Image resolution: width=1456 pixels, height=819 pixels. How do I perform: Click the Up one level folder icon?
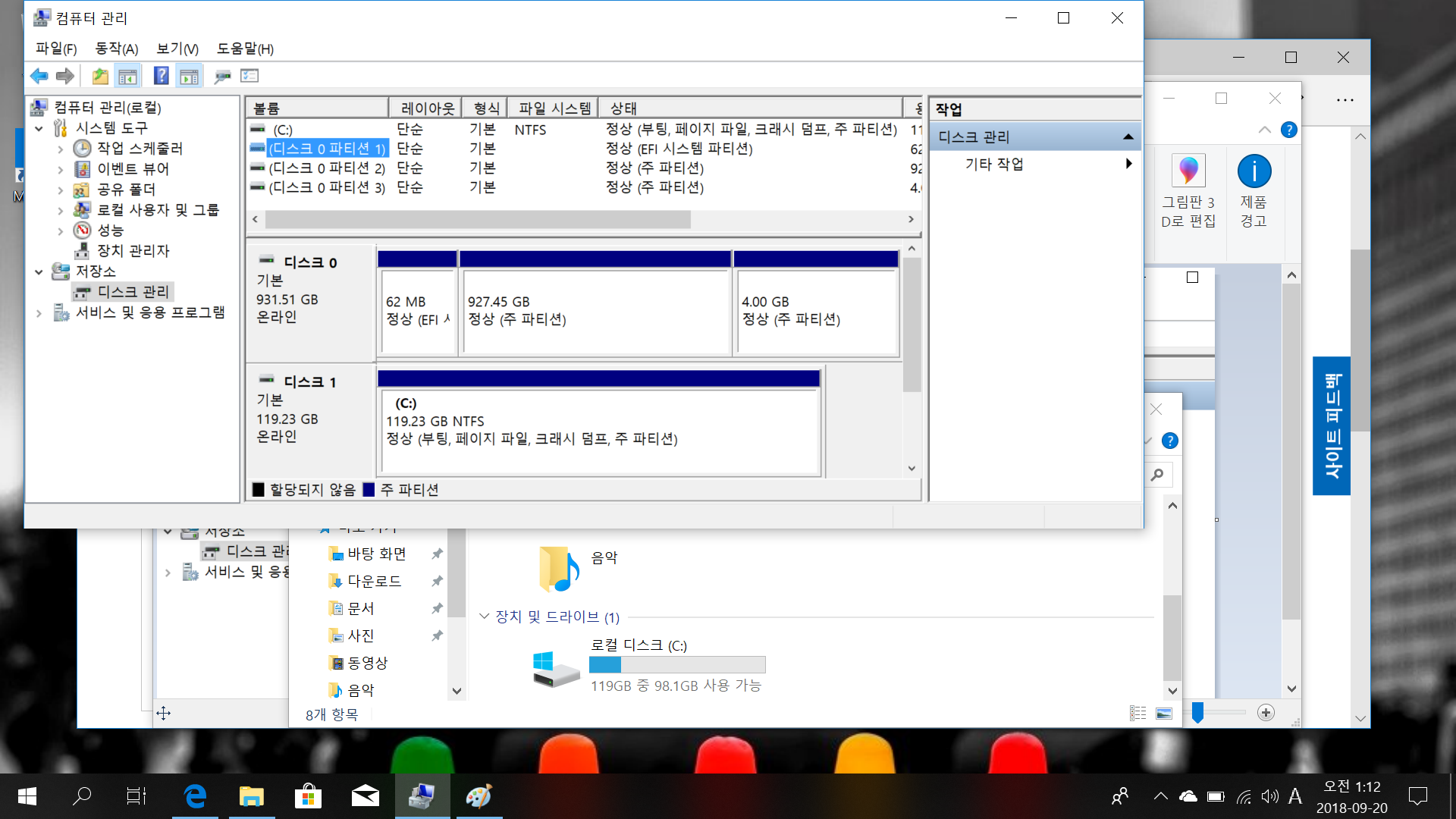[x=100, y=76]
